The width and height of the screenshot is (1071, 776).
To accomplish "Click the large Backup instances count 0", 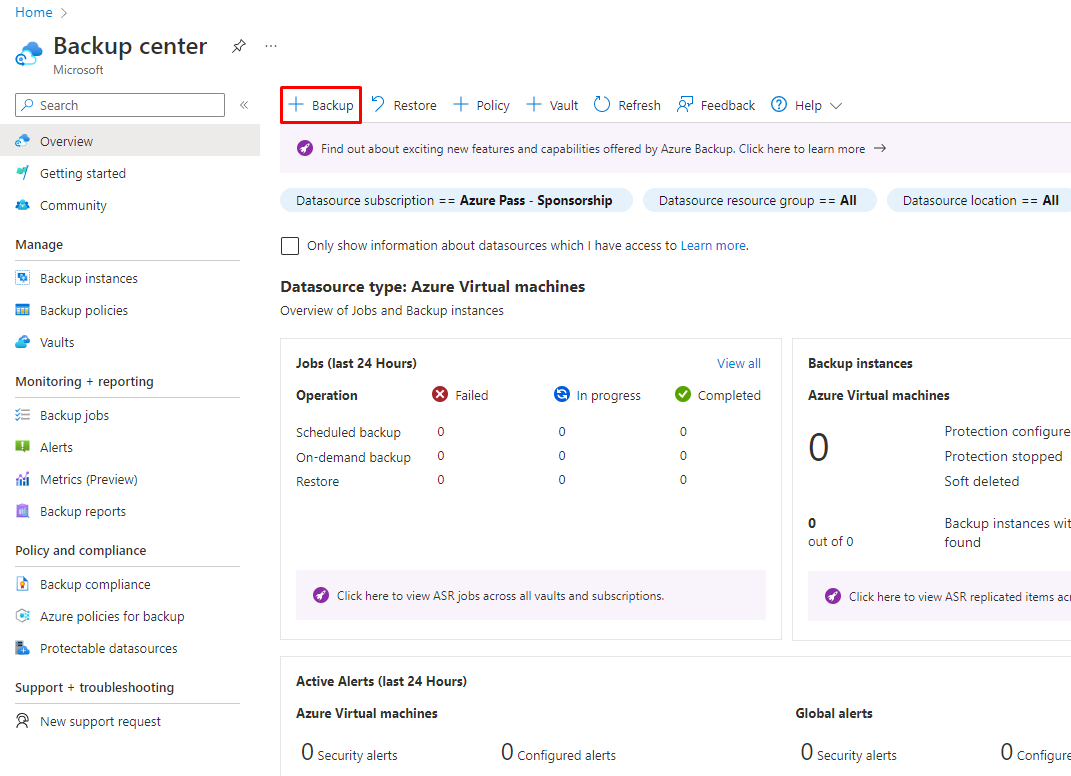I will 818,447.
